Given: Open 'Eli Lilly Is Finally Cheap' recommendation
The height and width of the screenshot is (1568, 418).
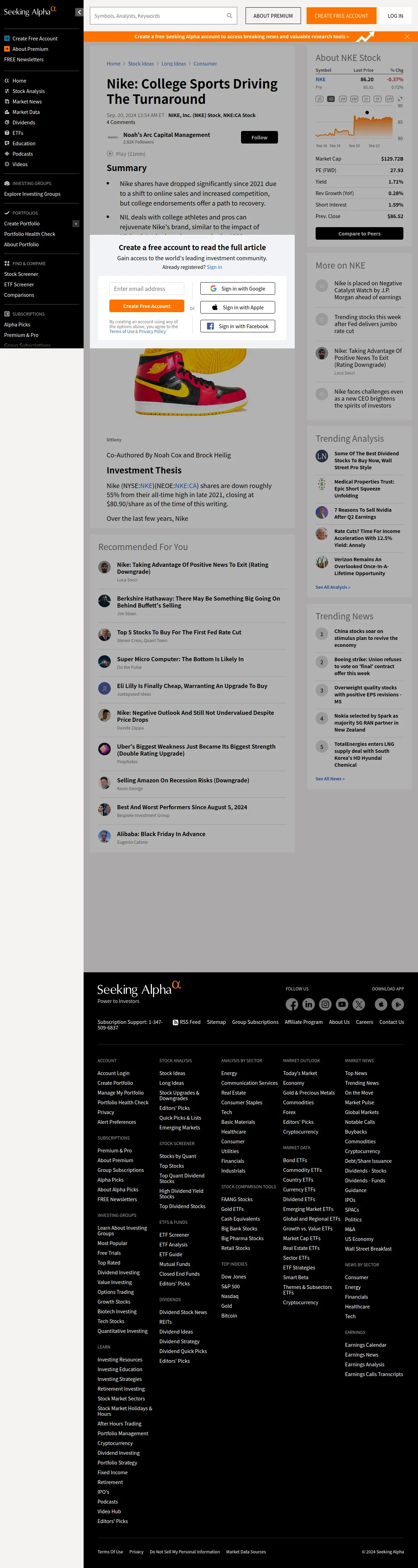Looking at the screenshot, I should coord(192,686).
